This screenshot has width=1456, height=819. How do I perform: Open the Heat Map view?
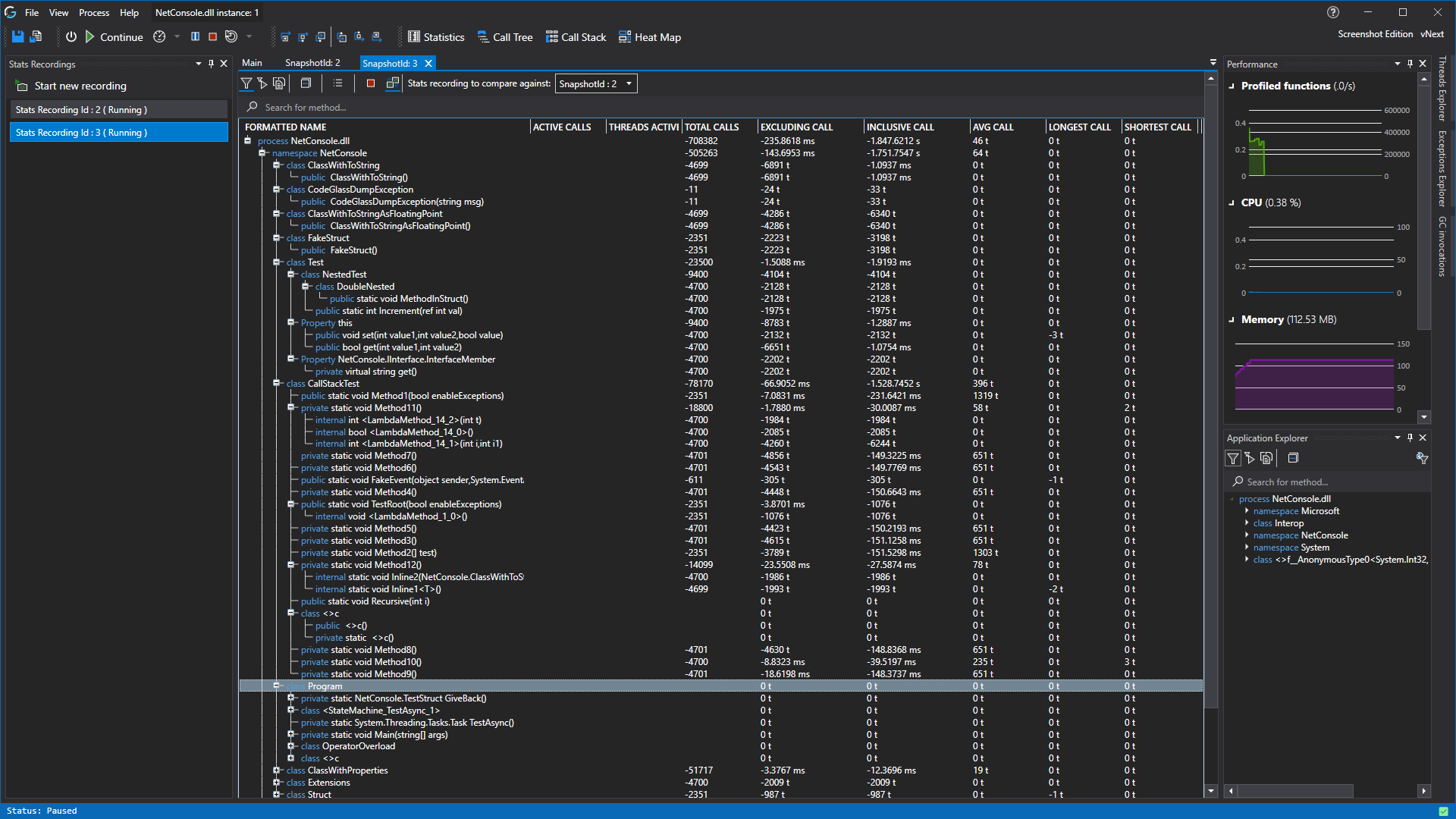coord(650,37)
